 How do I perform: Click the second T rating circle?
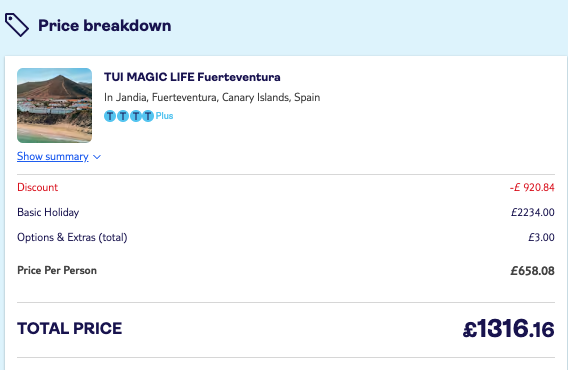(x=123, y=116)
